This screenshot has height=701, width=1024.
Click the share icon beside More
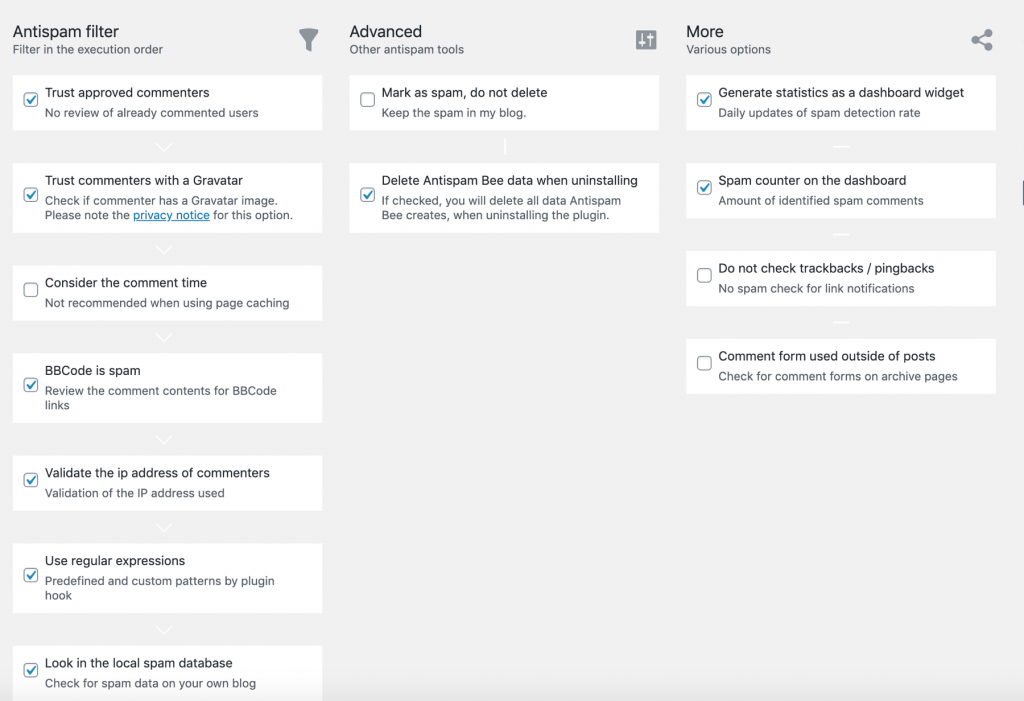pos(982,40)
